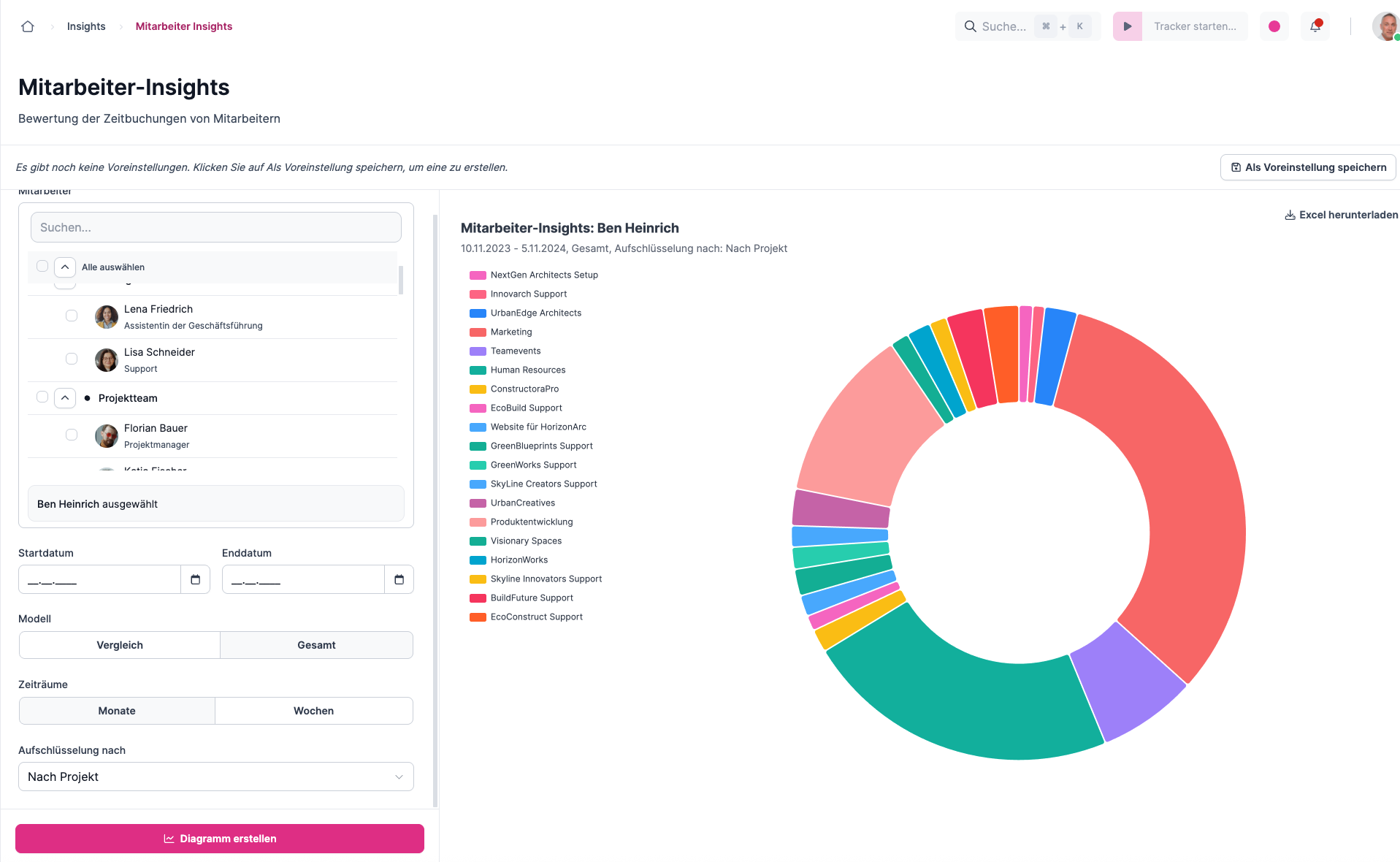Start the tracker with play icon
Viewport: 1400px width, 862px height.
point(1127,26)
